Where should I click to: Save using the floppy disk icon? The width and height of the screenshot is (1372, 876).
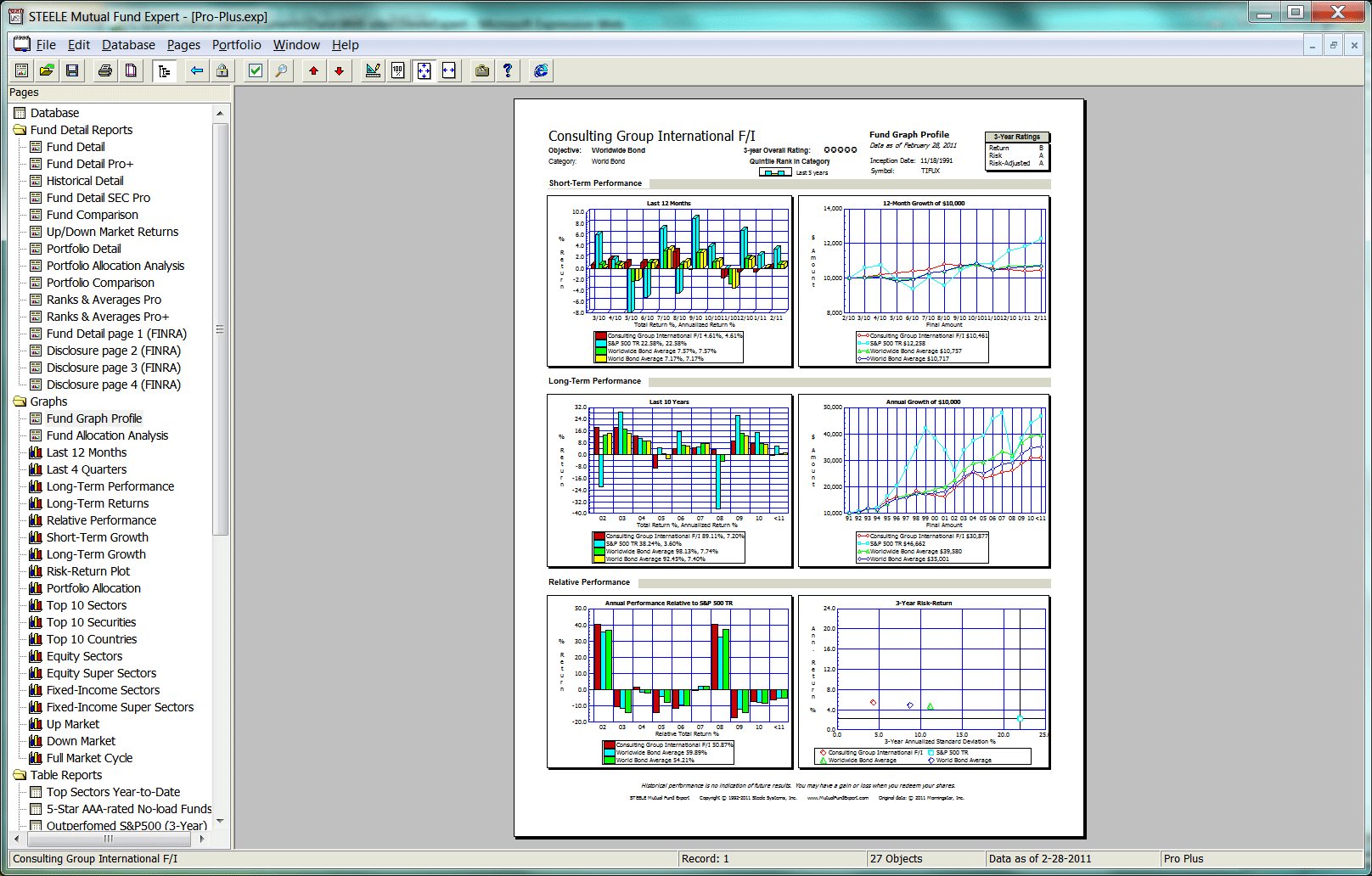pyautogui.click(x=72, y=70)
